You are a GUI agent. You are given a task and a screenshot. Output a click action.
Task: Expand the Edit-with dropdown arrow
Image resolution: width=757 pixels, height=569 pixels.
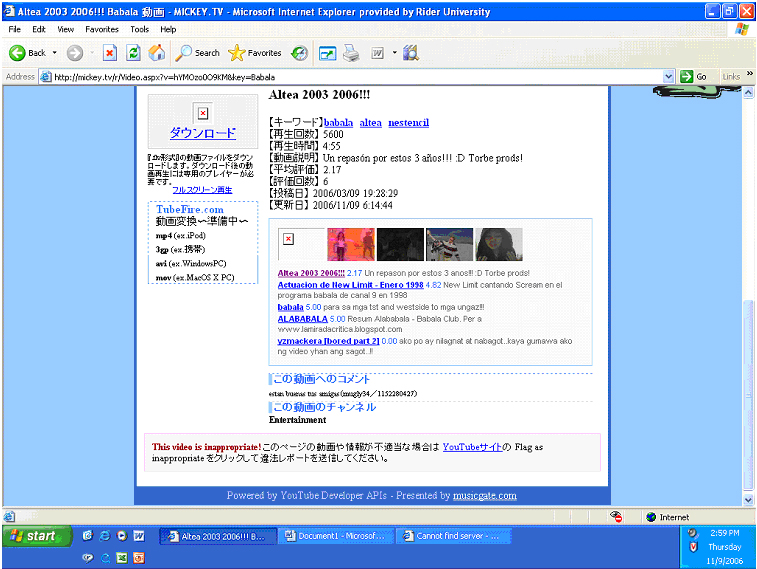(394, 53)
